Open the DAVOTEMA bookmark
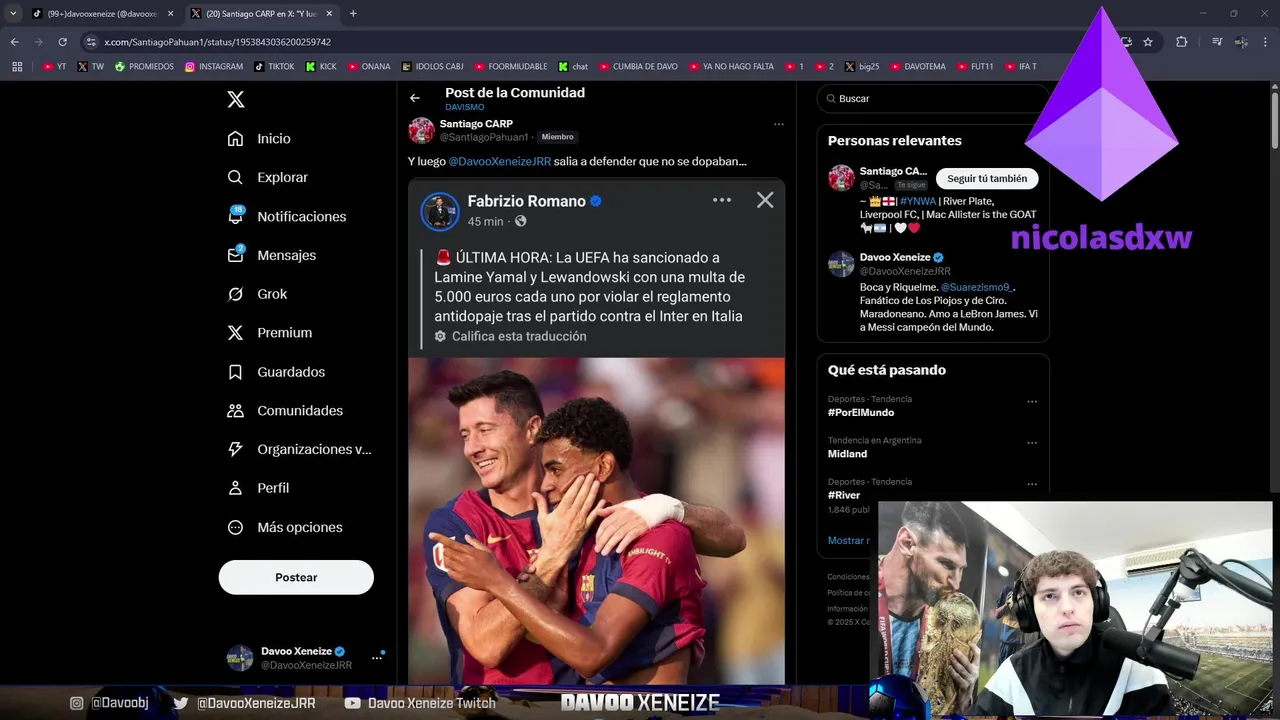 [917, 67]
